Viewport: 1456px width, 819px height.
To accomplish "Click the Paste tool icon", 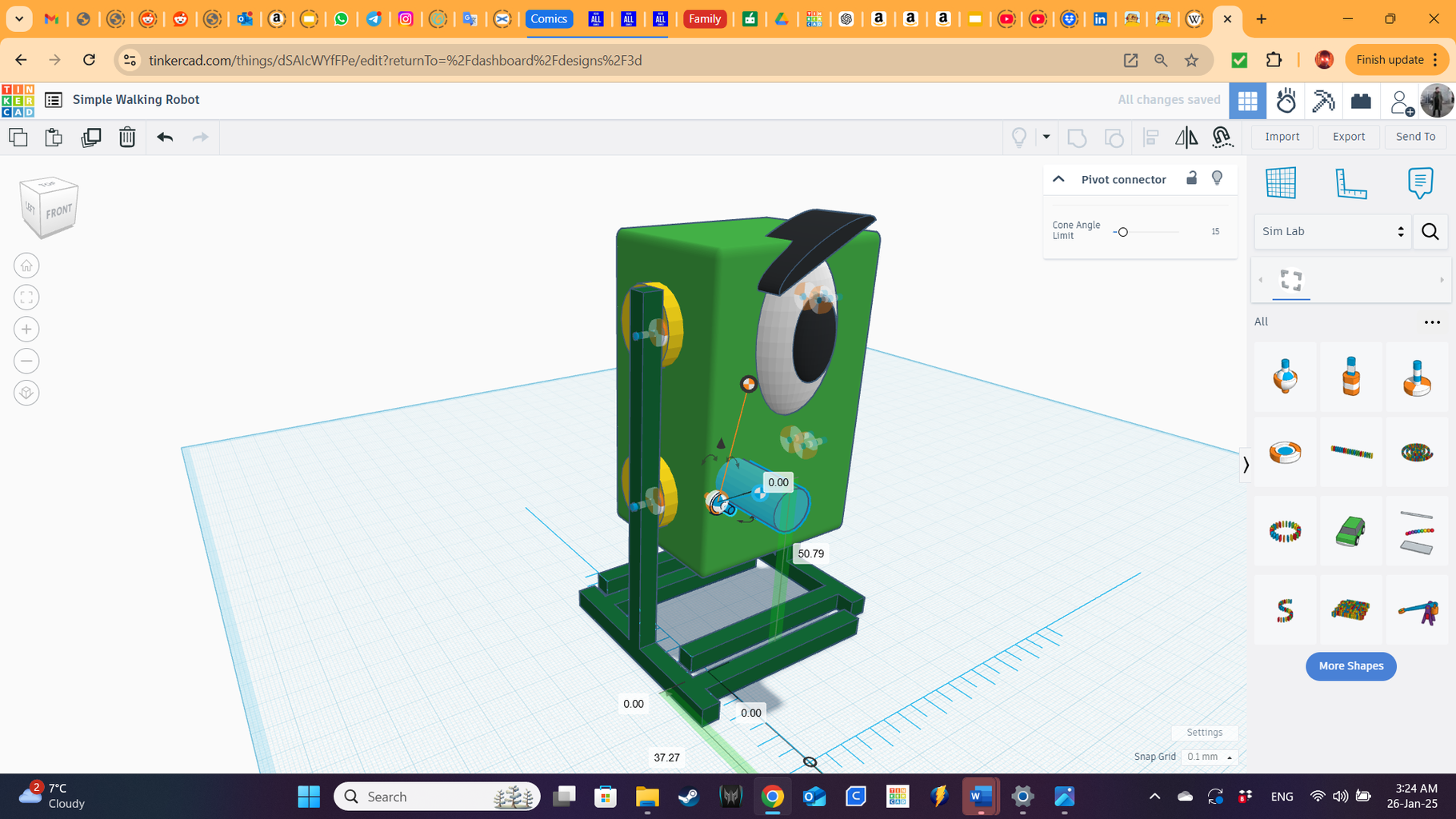I will click(x=54, y=138).
